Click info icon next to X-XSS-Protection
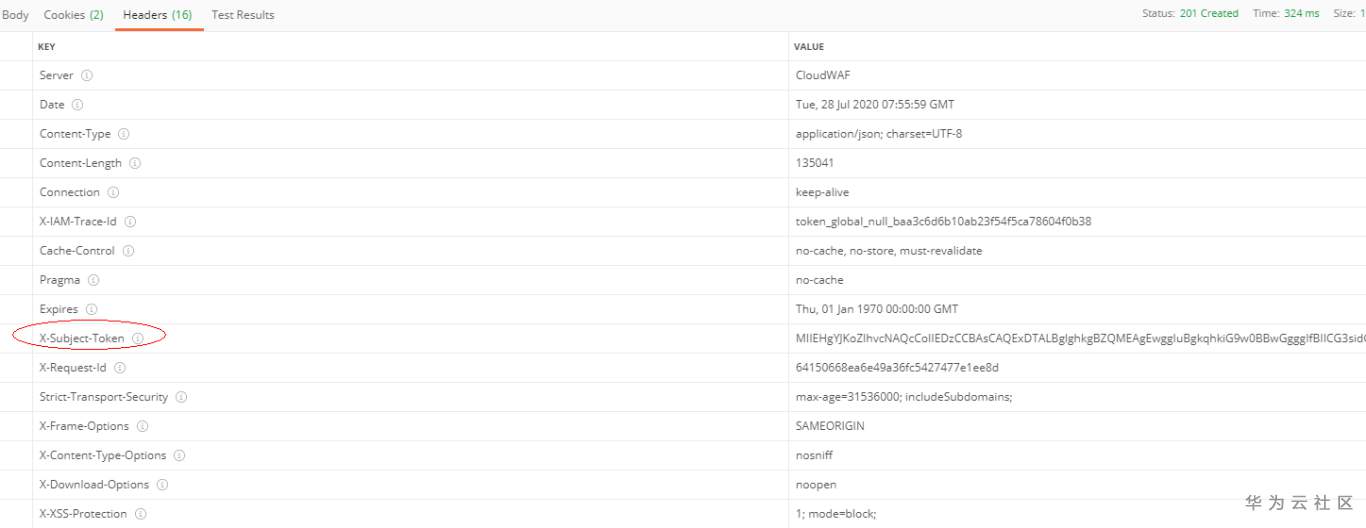Image resolution: width=1366 pixels, height=528 pixels. [140, 514]
